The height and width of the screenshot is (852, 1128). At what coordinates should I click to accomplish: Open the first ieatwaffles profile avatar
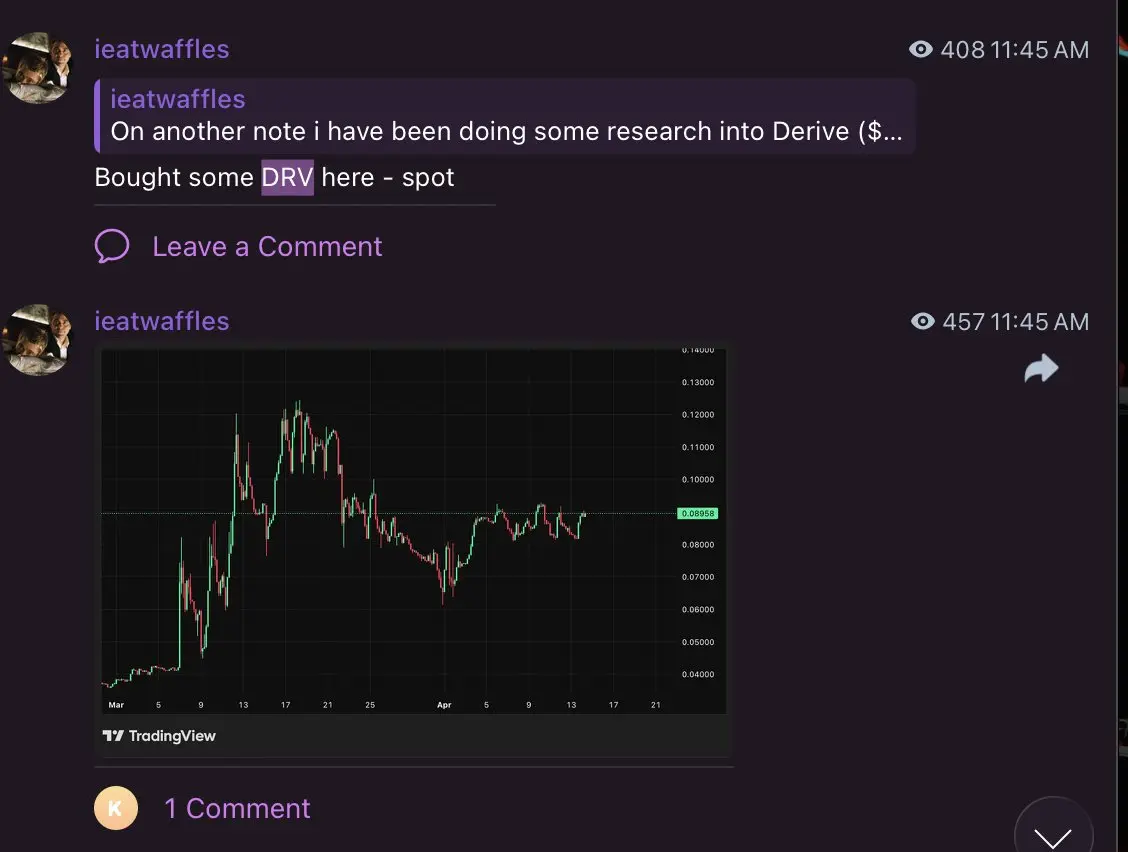(37, 68)
